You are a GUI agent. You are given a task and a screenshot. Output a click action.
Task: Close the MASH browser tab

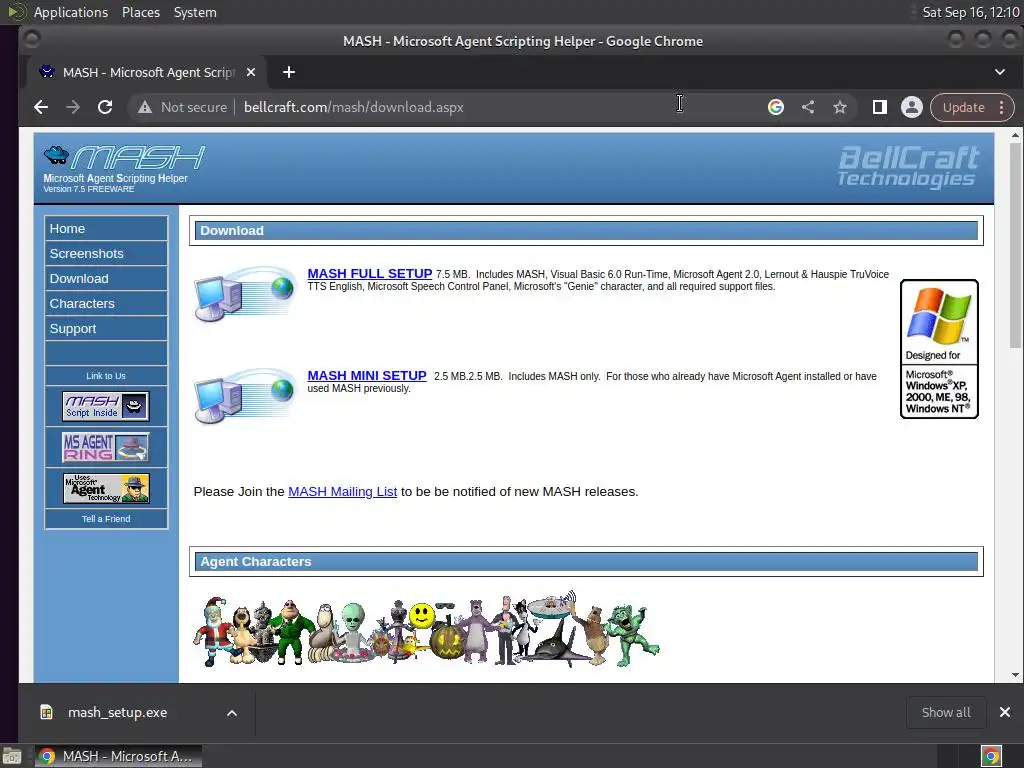click(251, 72)
